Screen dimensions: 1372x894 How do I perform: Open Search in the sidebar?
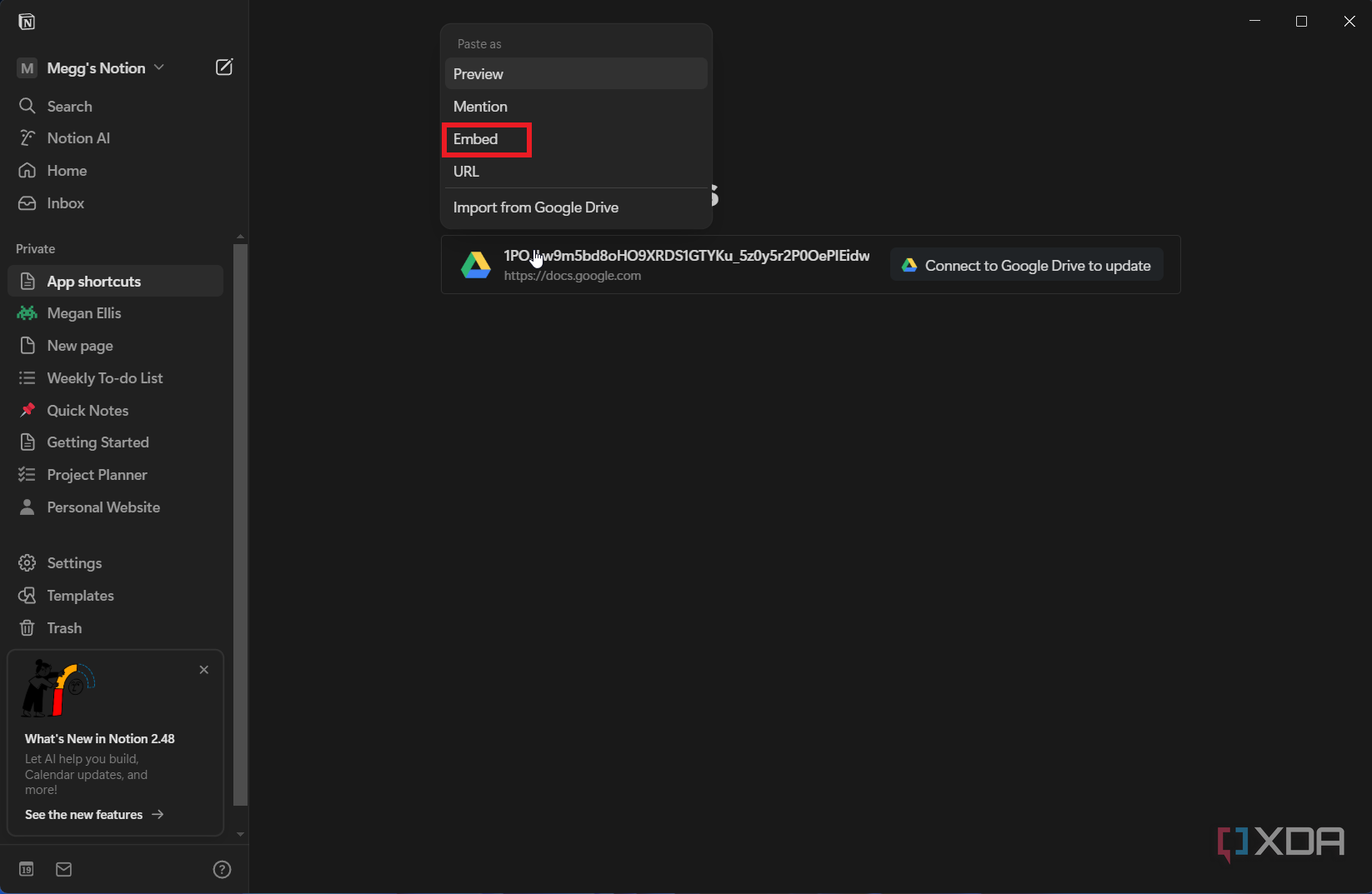point(116,106)
